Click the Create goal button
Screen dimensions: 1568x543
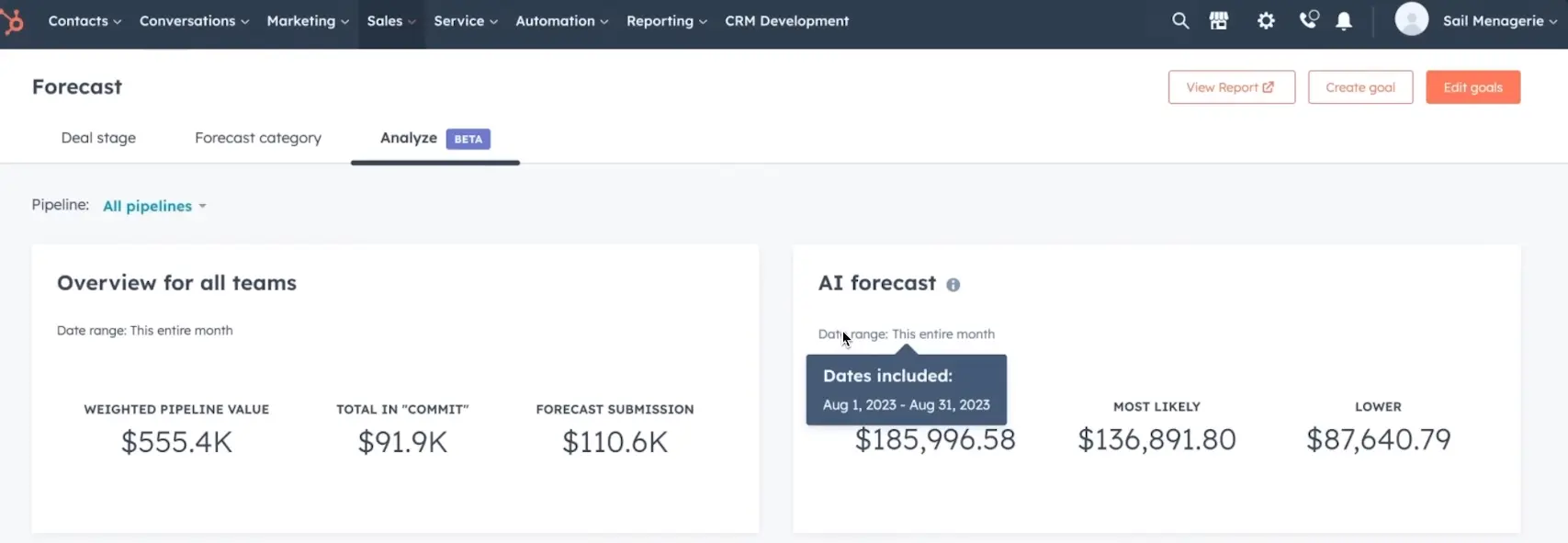[1359, 87]
